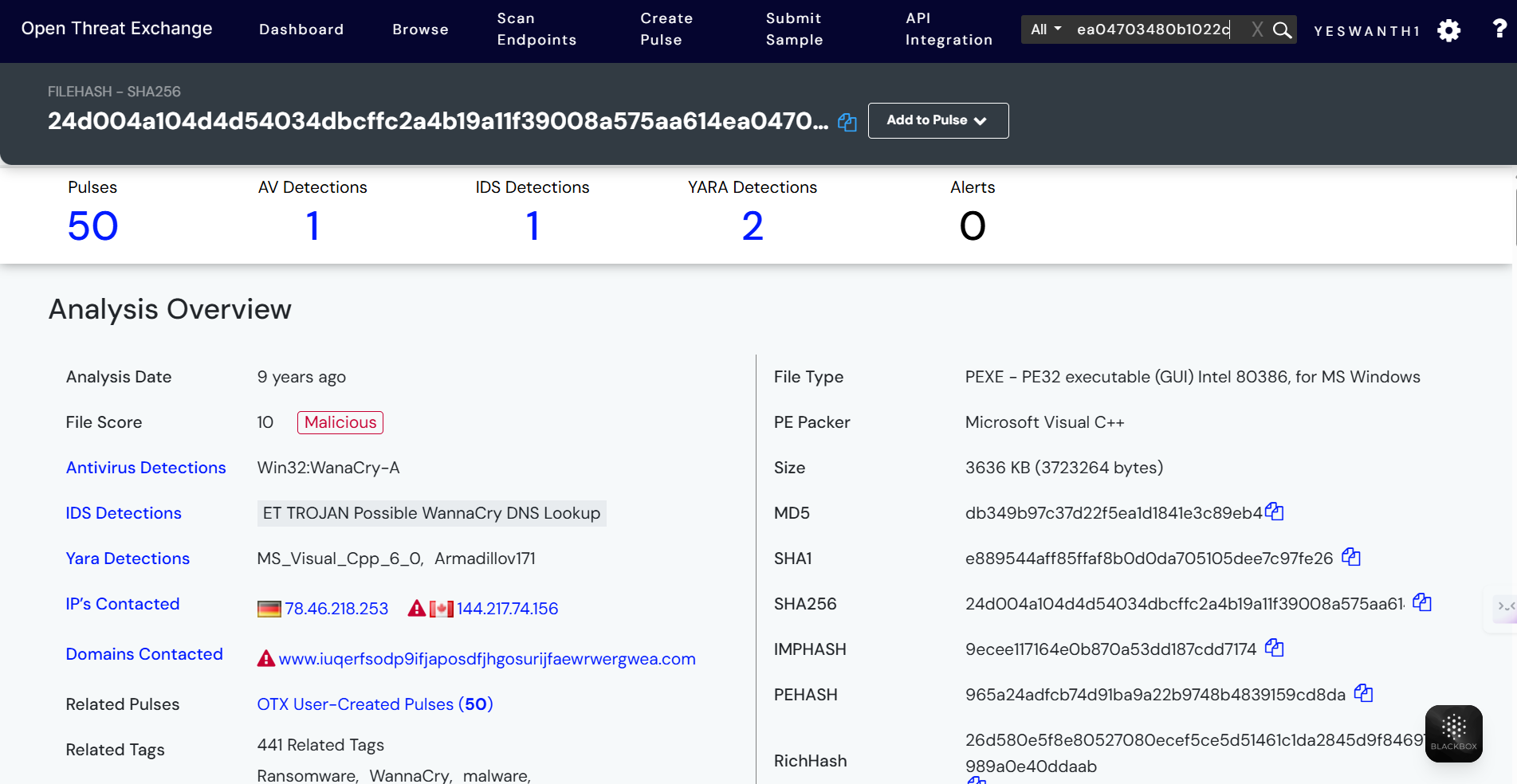Click ET TROJAN Possible WannaCry DNS Lookup
The height and width of the screenshot is (784, 1517).
431,513
